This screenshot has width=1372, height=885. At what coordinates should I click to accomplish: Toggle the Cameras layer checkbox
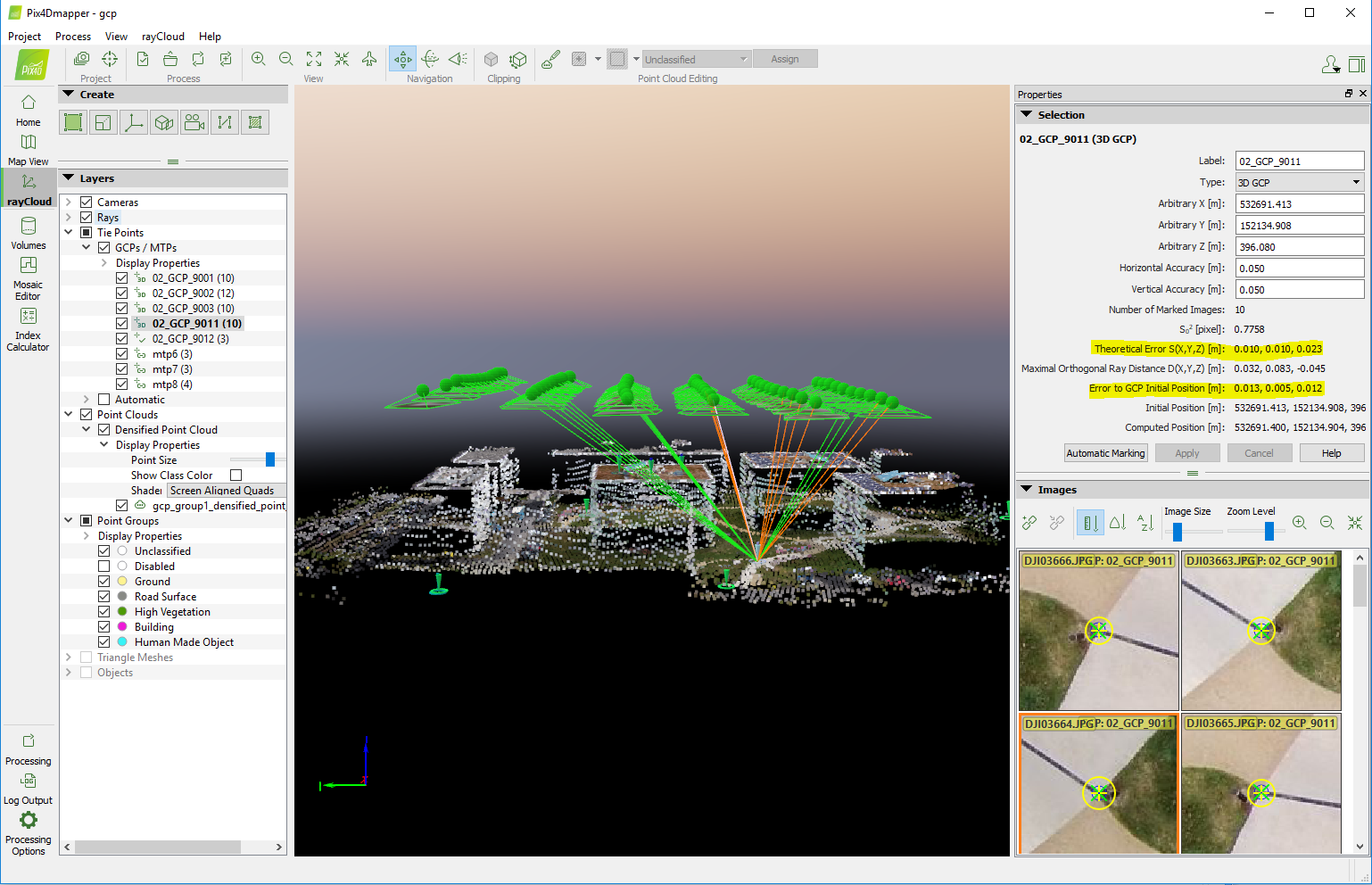click(x=87, y=203)
